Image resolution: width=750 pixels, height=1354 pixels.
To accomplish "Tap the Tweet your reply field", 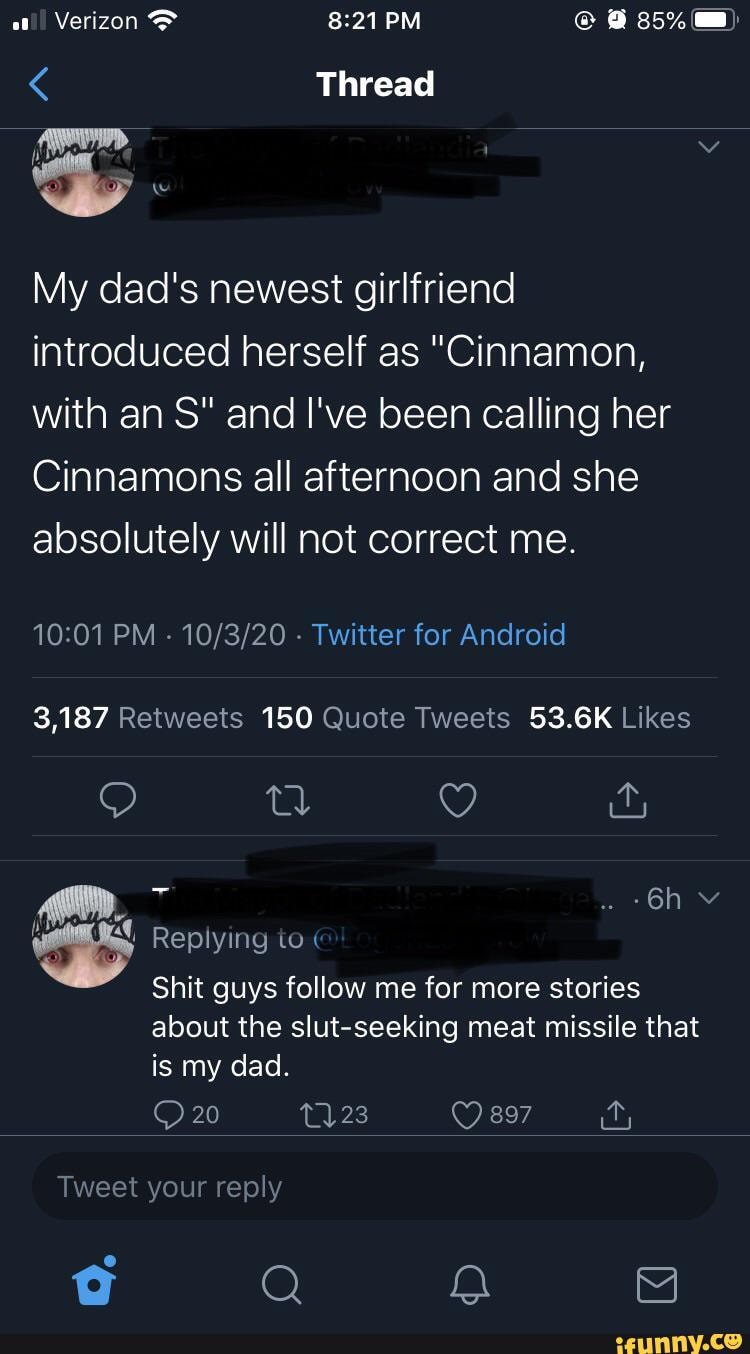I will (374, 1187).
